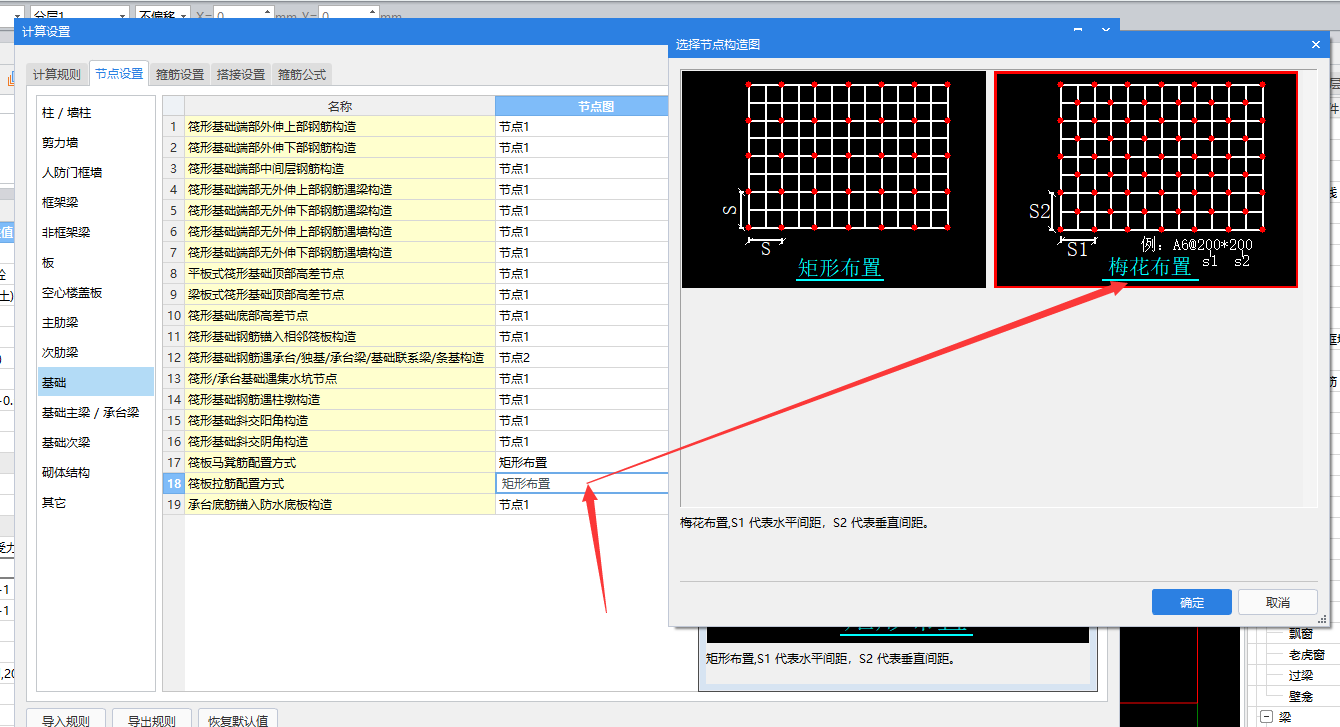Cancel with the 取消 button
Screen dimensions: 1340x727
tap(1278, 602)
